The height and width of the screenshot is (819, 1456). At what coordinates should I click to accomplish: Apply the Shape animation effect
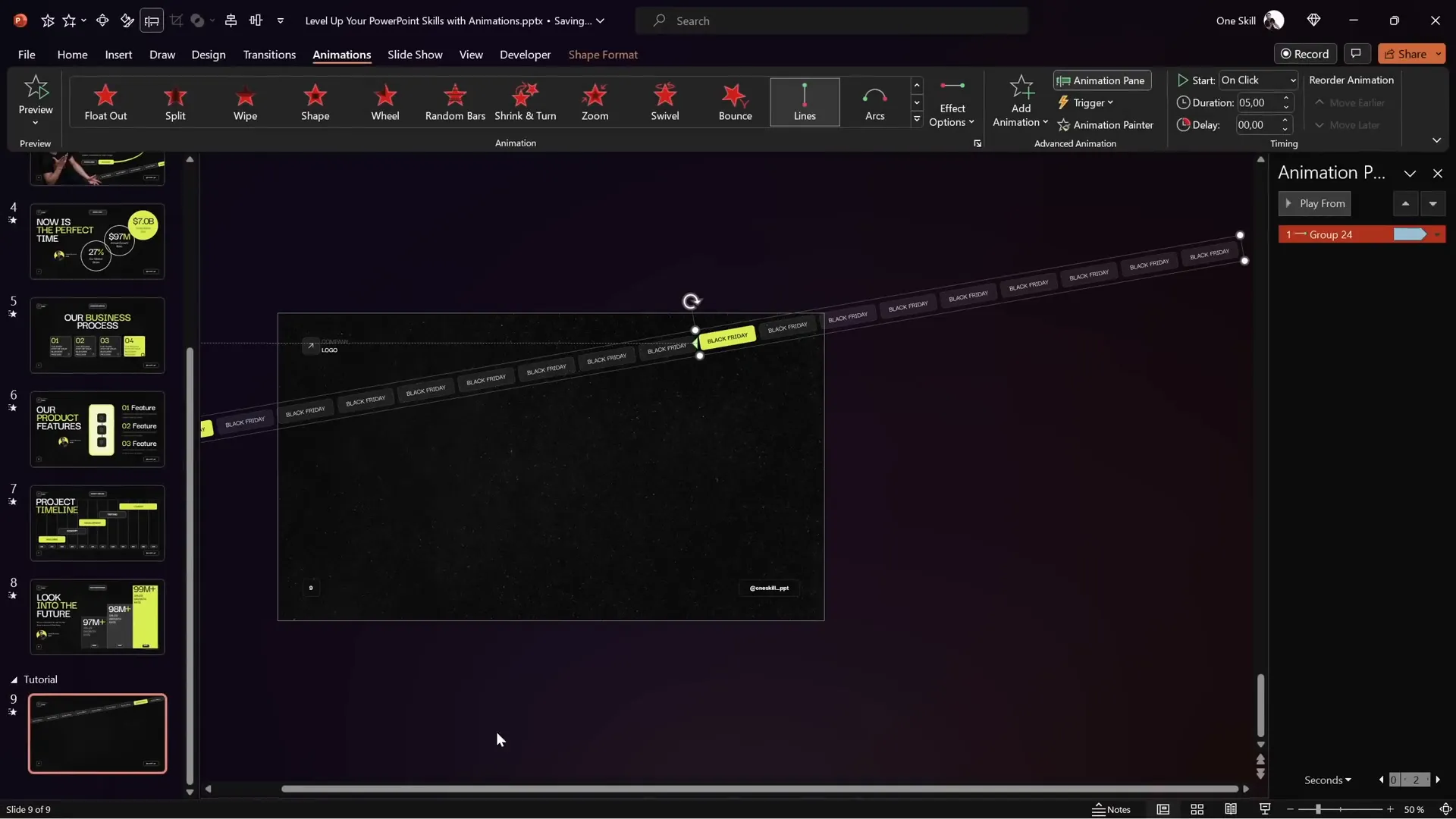tap(315, 102)
